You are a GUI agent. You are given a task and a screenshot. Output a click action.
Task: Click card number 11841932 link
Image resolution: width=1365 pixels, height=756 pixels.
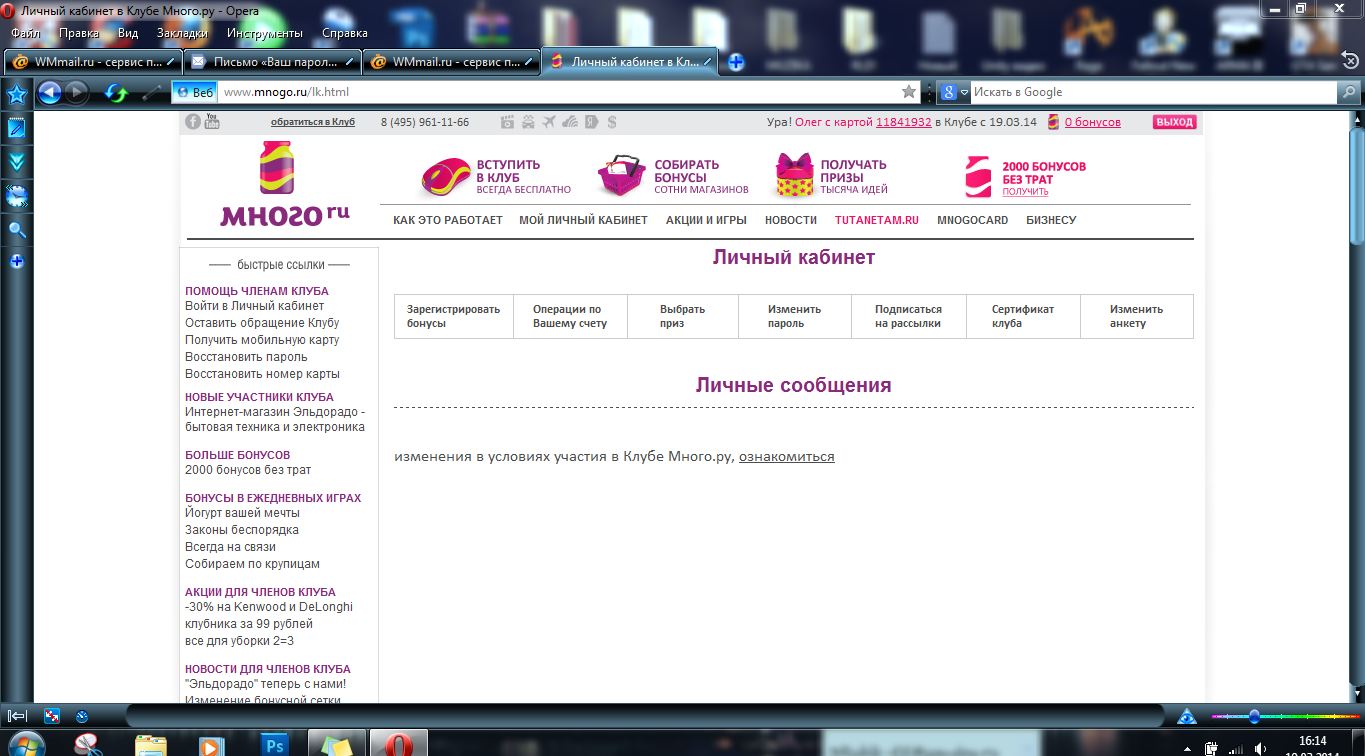point(904,122)
